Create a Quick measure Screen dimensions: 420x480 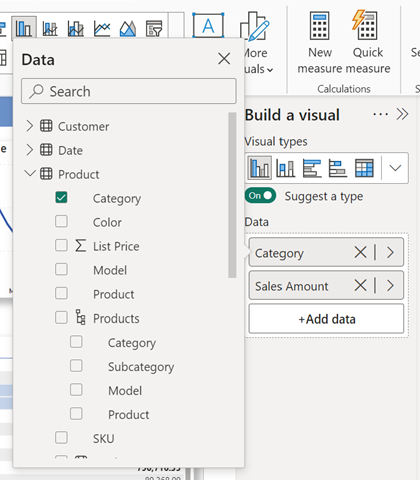coord(368,42)
